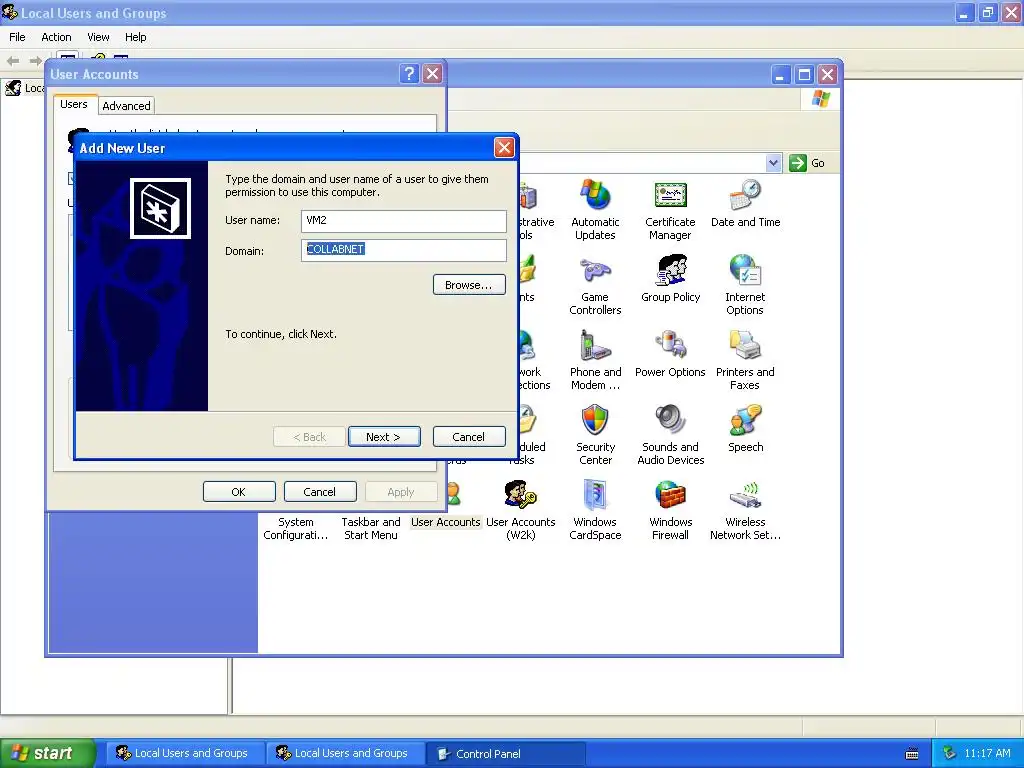Switch to the Advanced tab
1024x768 pixels.
pyautogui.click(x=126, y=106)
